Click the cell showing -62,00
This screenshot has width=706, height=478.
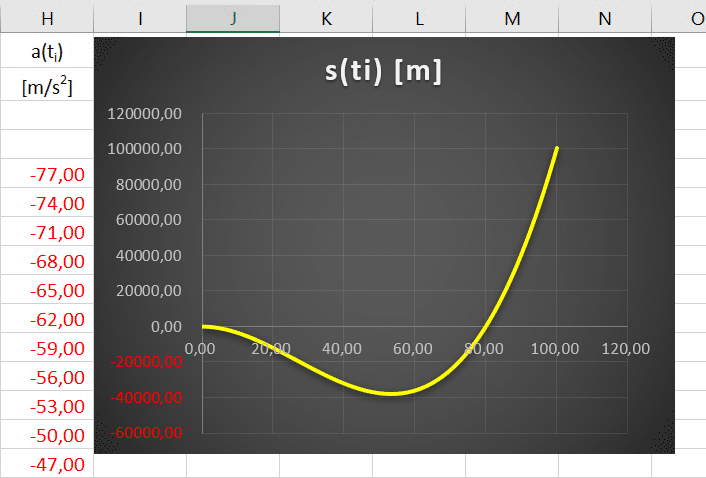58,320
